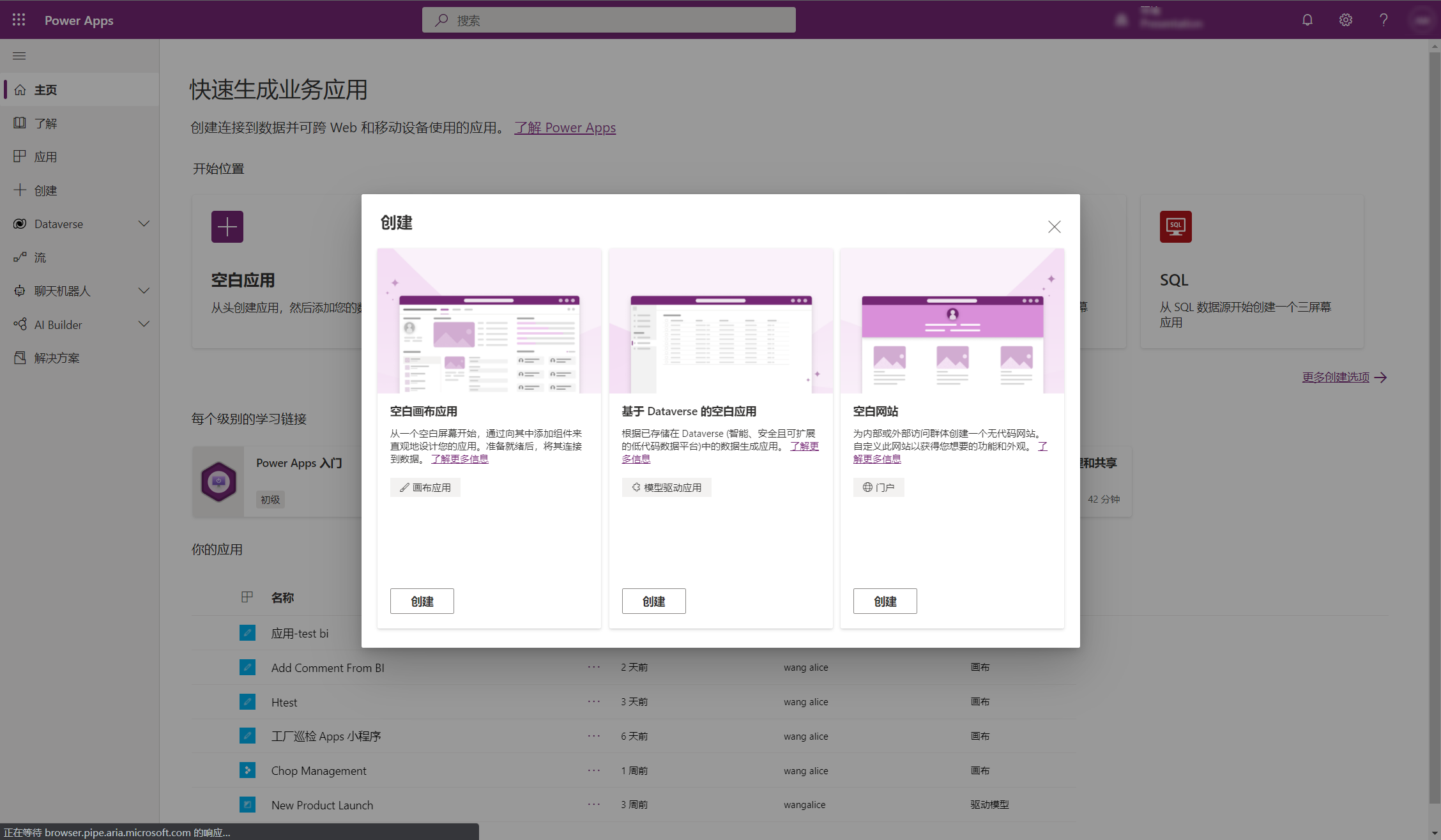Viewport: 1441px width, 840px height.
Task: Click the 模型驱动应用 tag
Action: tap(667, 487)
